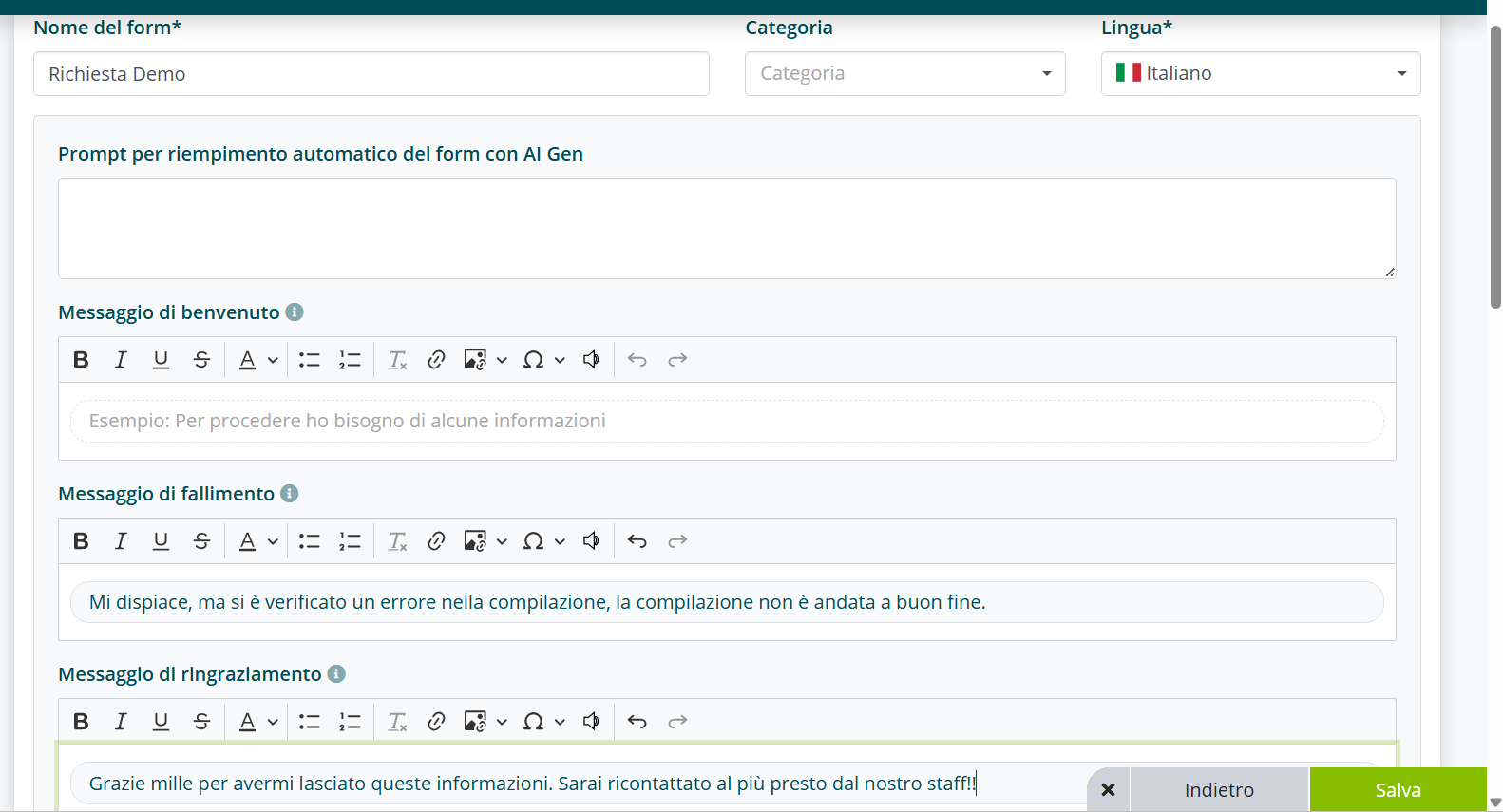1503x812 pixels.
Task: Insert bullet list in Messaggio di ringraziamento
Action: pos(310,722)
